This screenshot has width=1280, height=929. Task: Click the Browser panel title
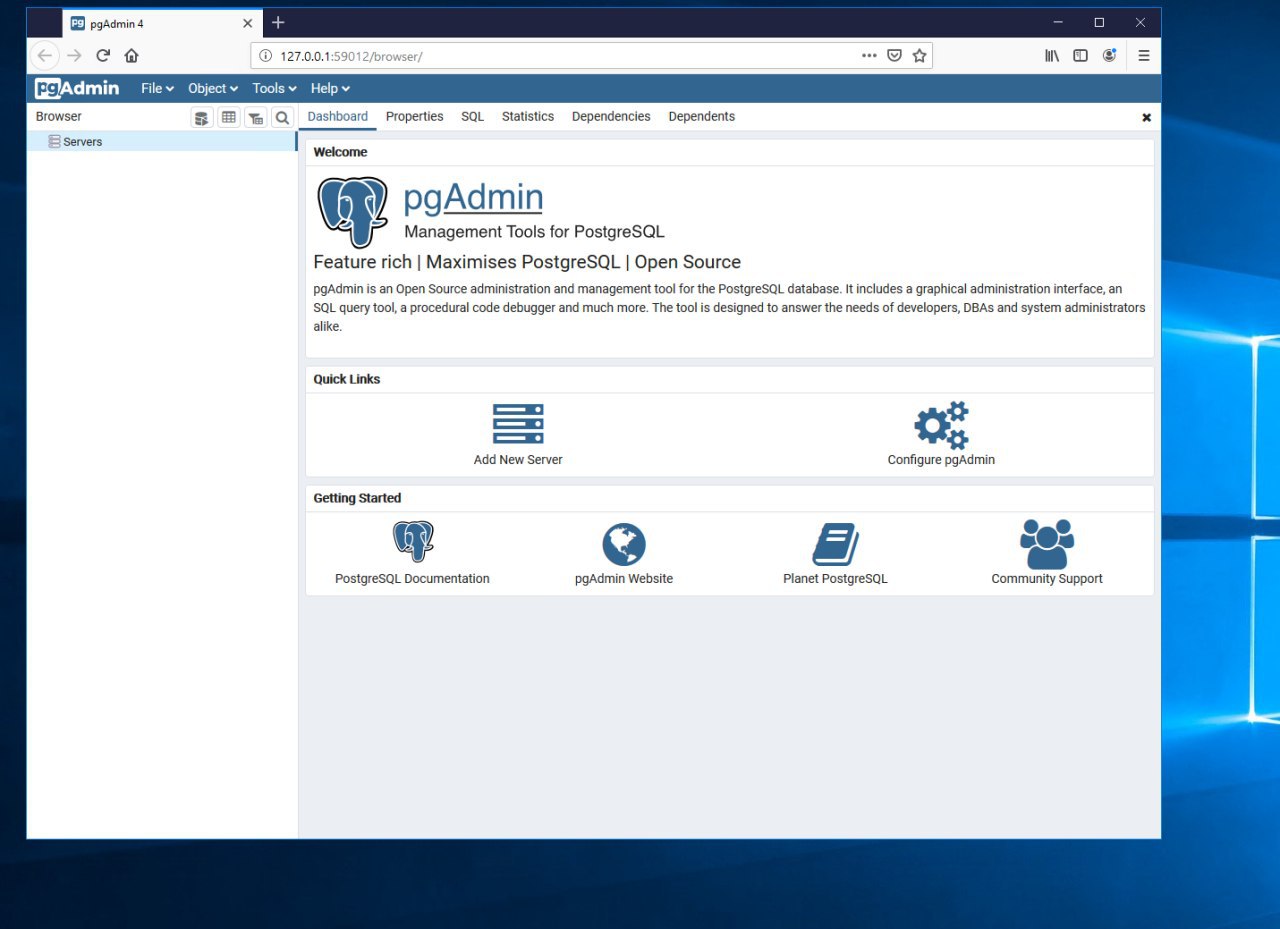tap(59, 117)
